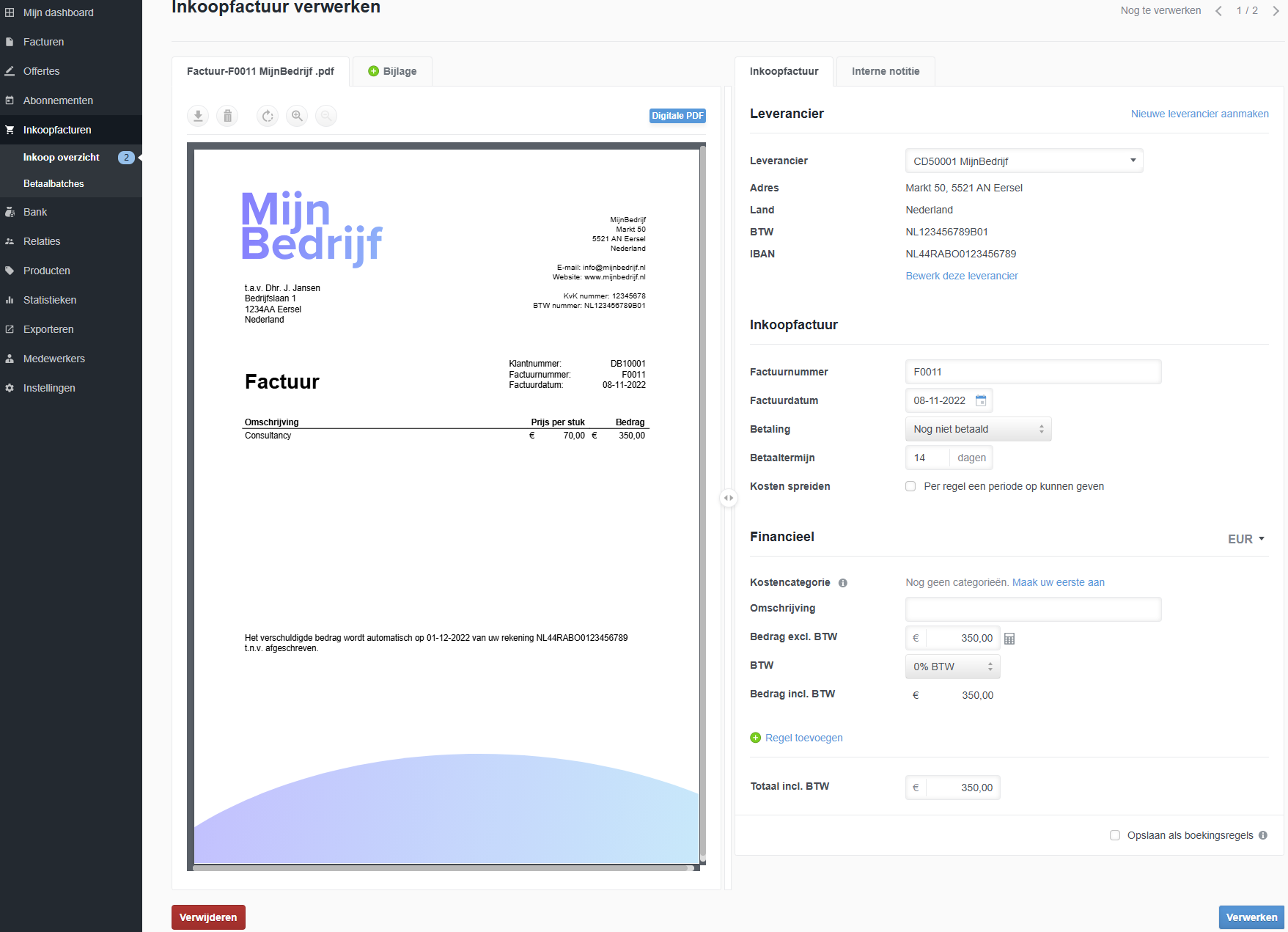
Task: Zoom in on the PDF
Action: pyautogui.click(x=297, y=116)
